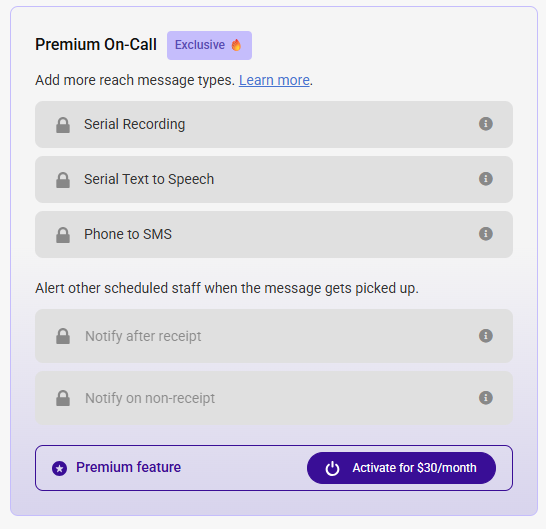Select the Serial Text to Speech row
Screen dimensions: 546x529
click(x=274, y=179)
